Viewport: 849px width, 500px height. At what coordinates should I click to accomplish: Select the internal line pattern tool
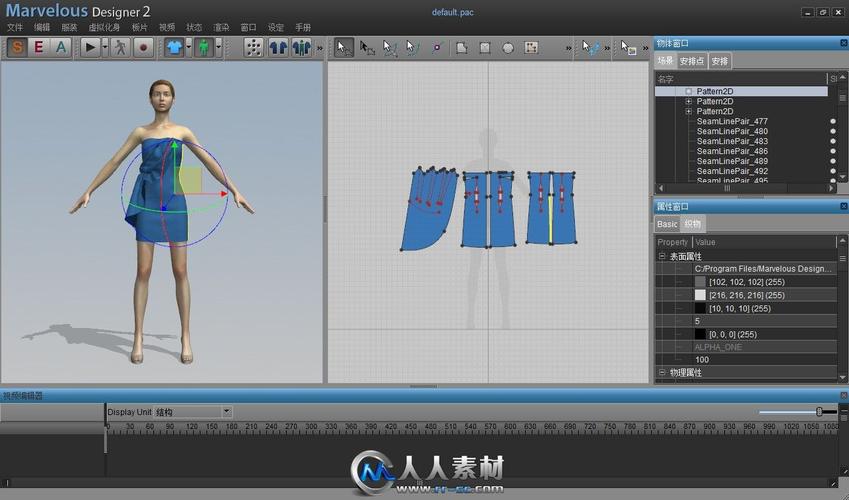coord(531,48)
